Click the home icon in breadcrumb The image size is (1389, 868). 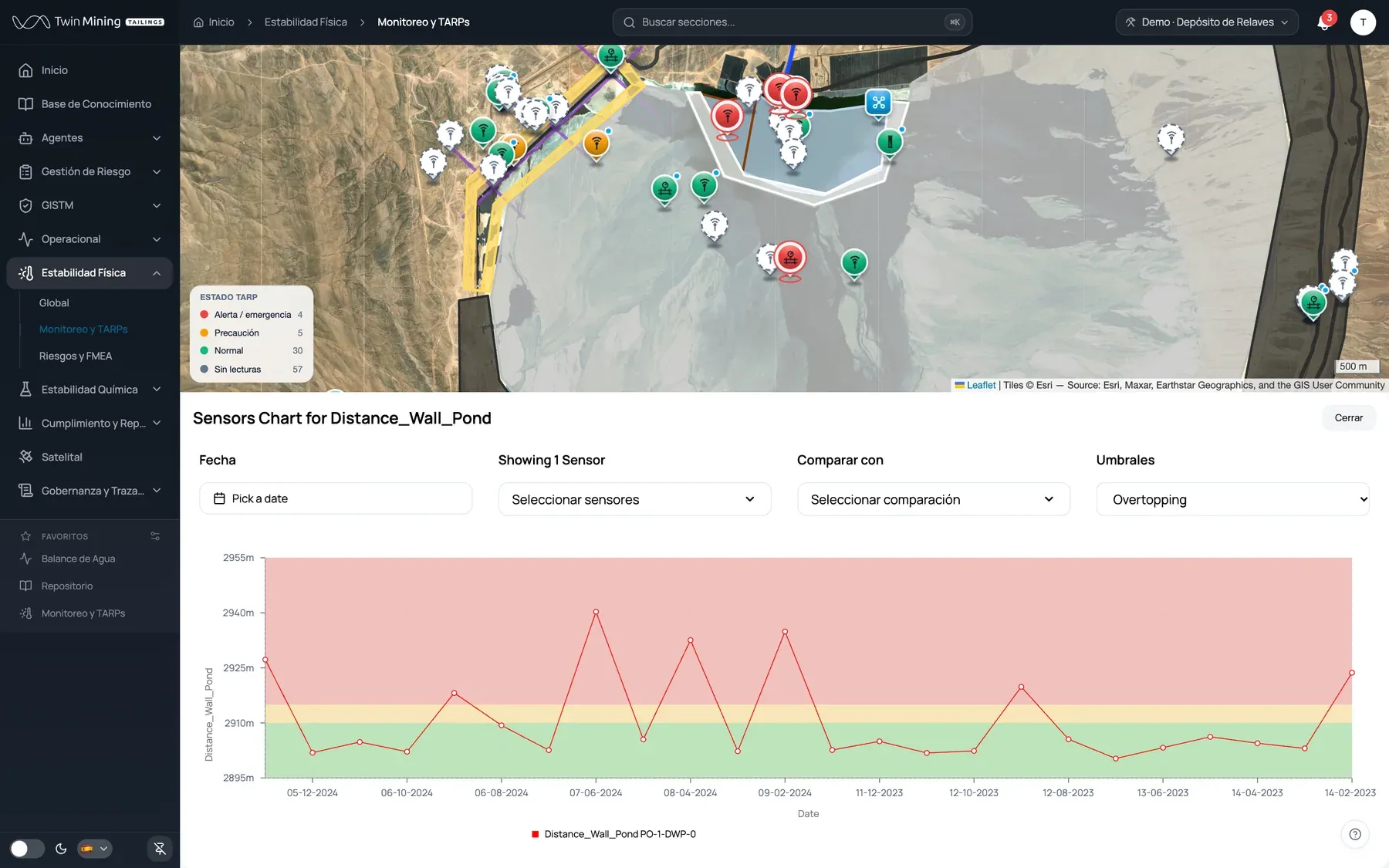[x=198, y=22]
